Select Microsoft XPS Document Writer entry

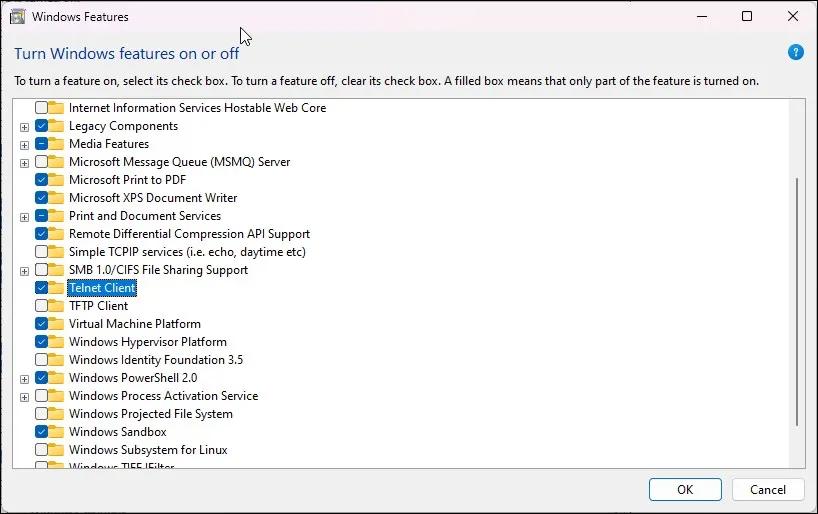(152, 198)
